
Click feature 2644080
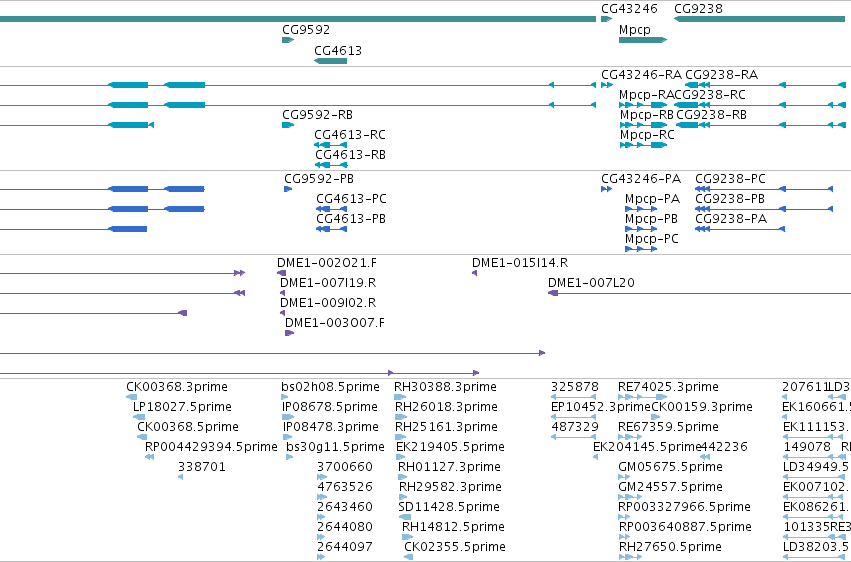[345, 528]
